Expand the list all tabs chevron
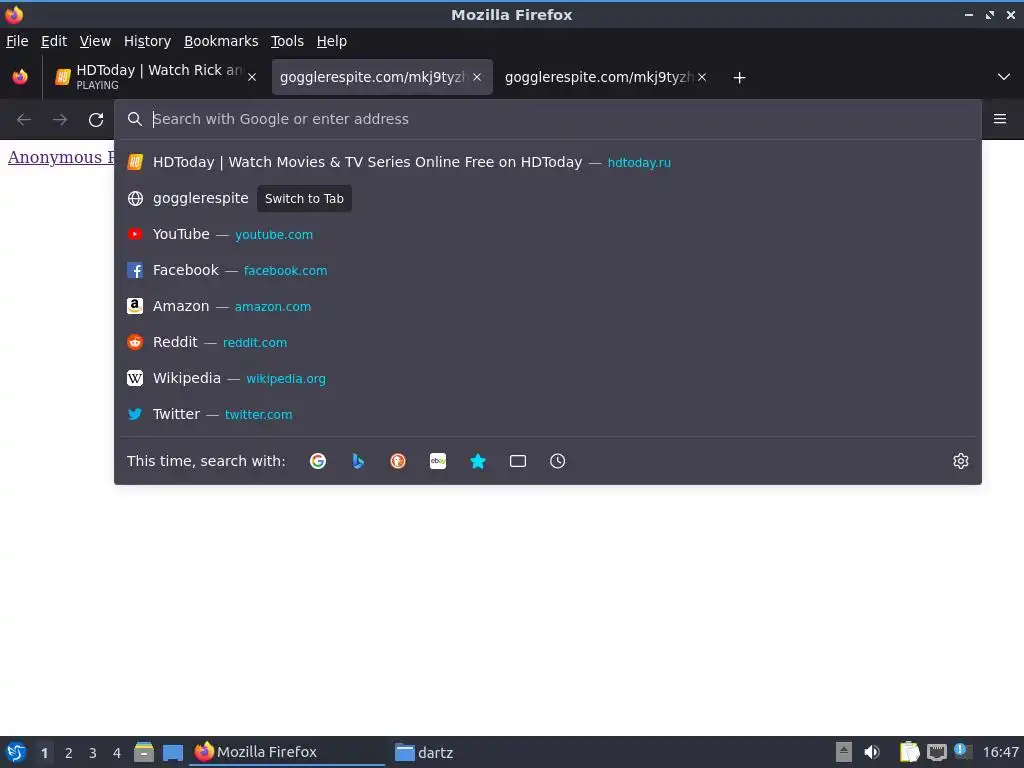Viewport: 1024px width, 768px height. tap(1004, 77)
